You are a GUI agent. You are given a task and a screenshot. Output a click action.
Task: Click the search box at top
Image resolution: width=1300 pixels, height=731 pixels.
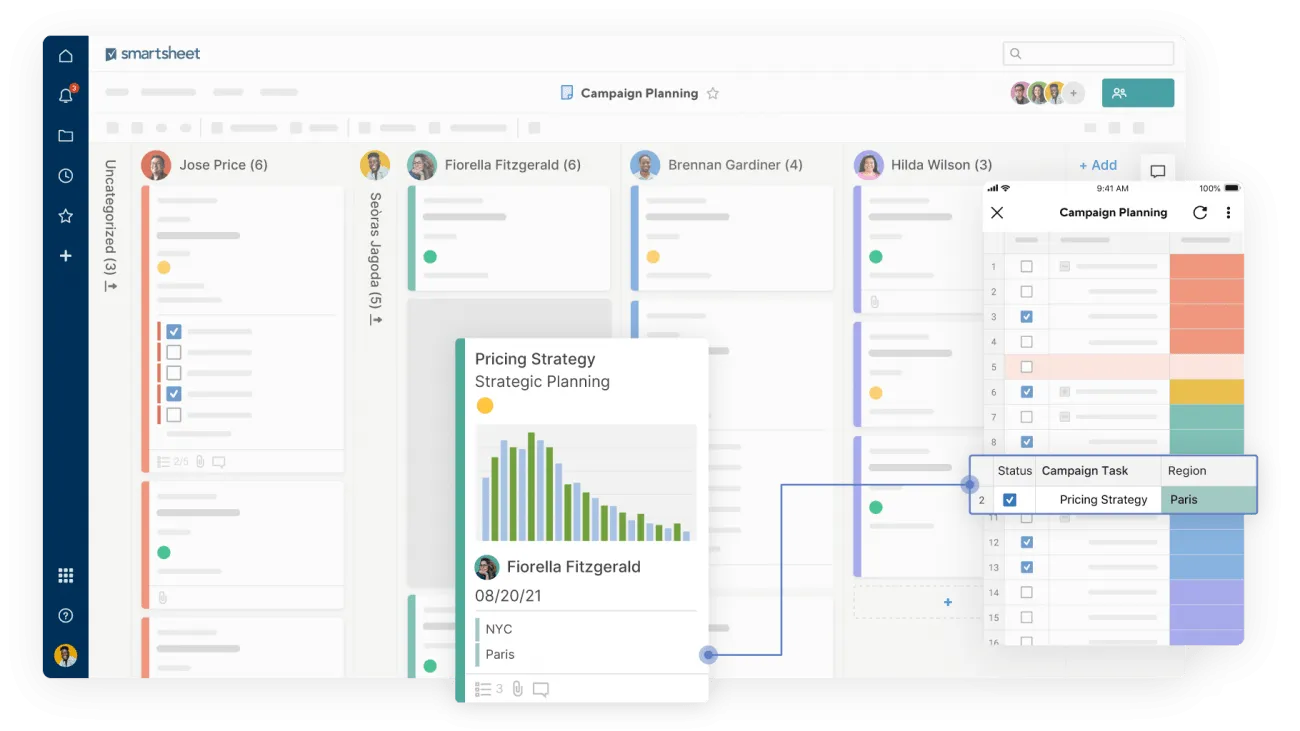(1088, 53)
